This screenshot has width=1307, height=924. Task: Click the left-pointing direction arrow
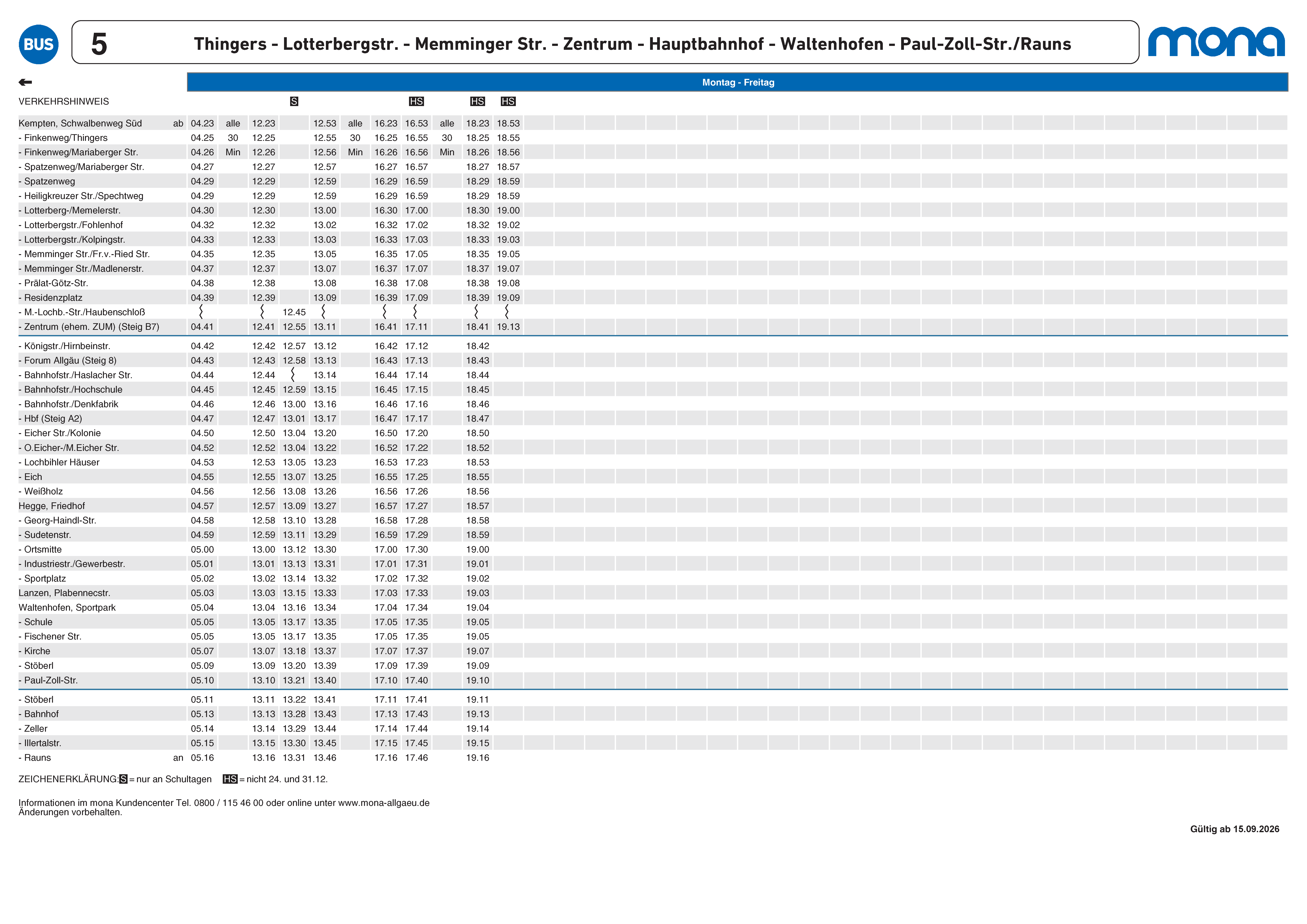(x=25, y=83)
